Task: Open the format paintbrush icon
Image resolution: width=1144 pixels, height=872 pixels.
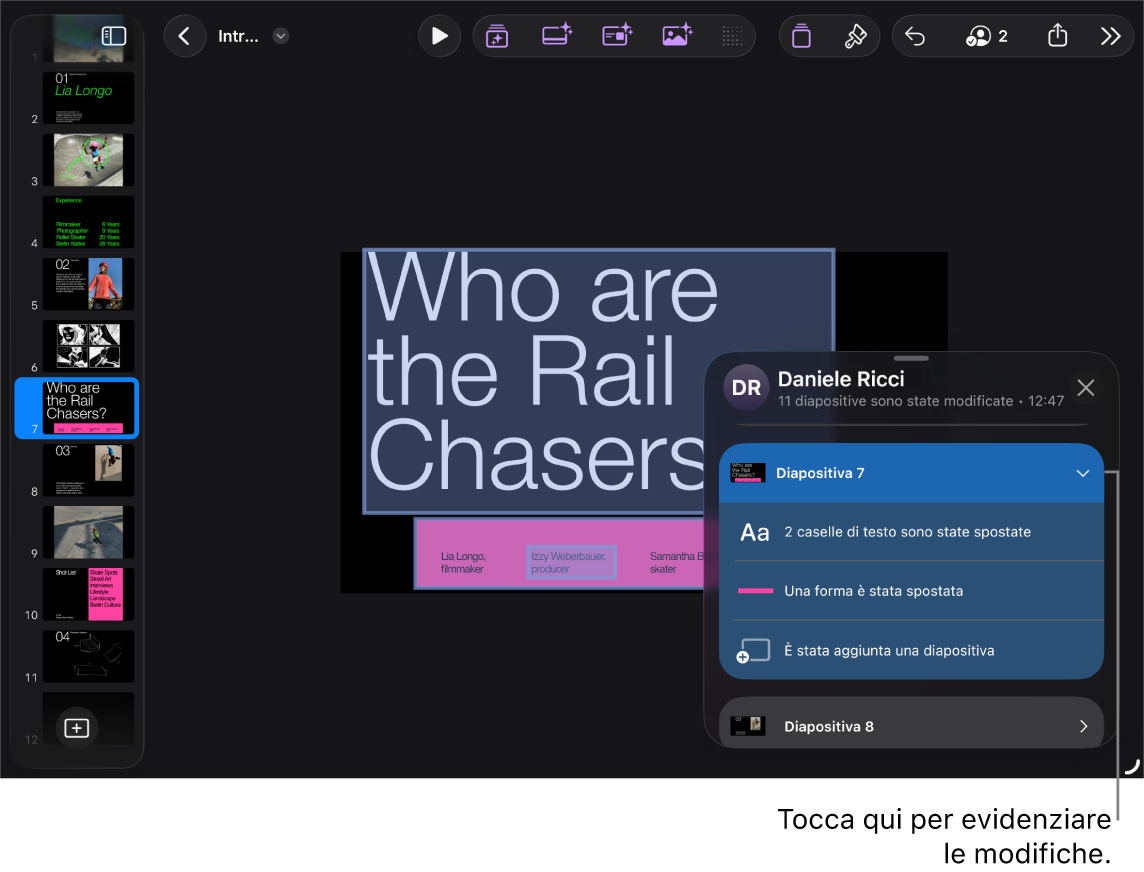Action: (x=855, y=36)
